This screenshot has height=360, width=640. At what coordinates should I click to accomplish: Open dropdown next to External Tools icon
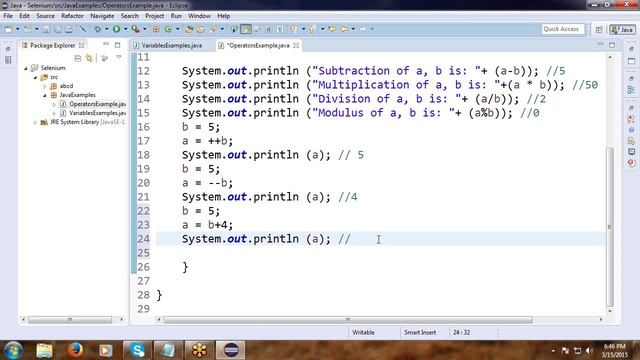tap(144, 29)
